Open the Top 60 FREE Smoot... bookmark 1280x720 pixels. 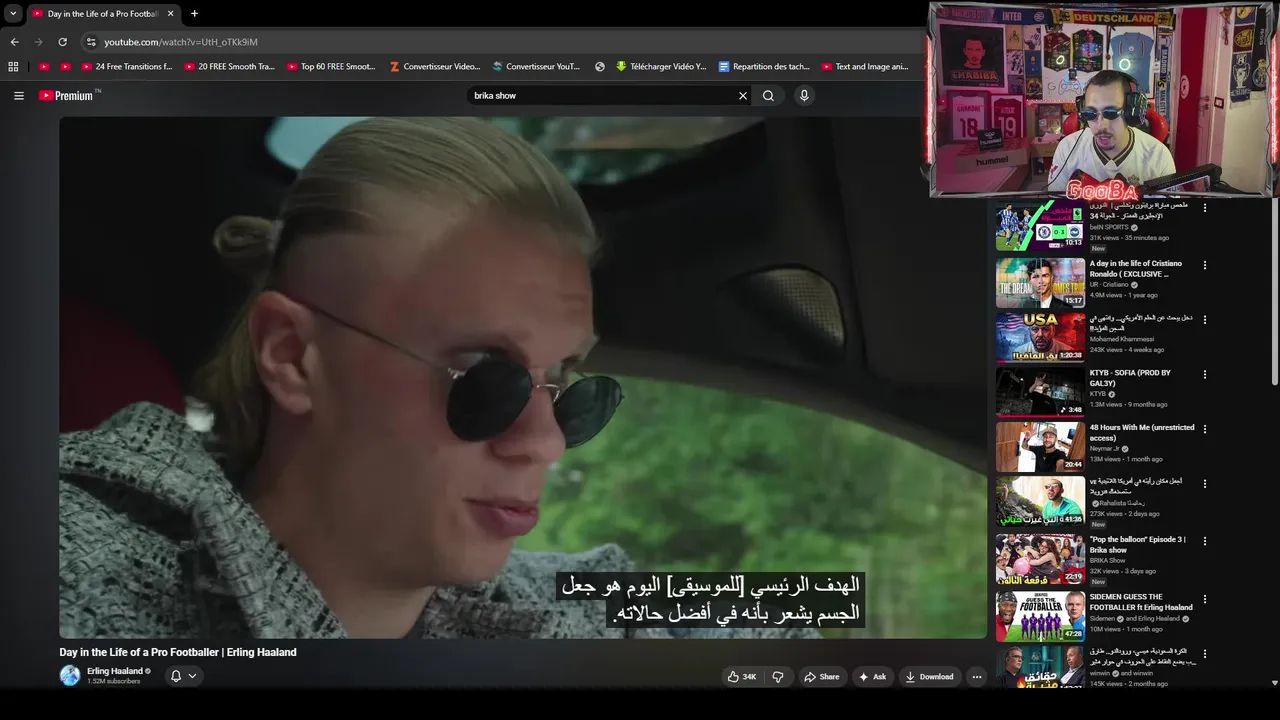pyautogui.click(x=331, y=67)
